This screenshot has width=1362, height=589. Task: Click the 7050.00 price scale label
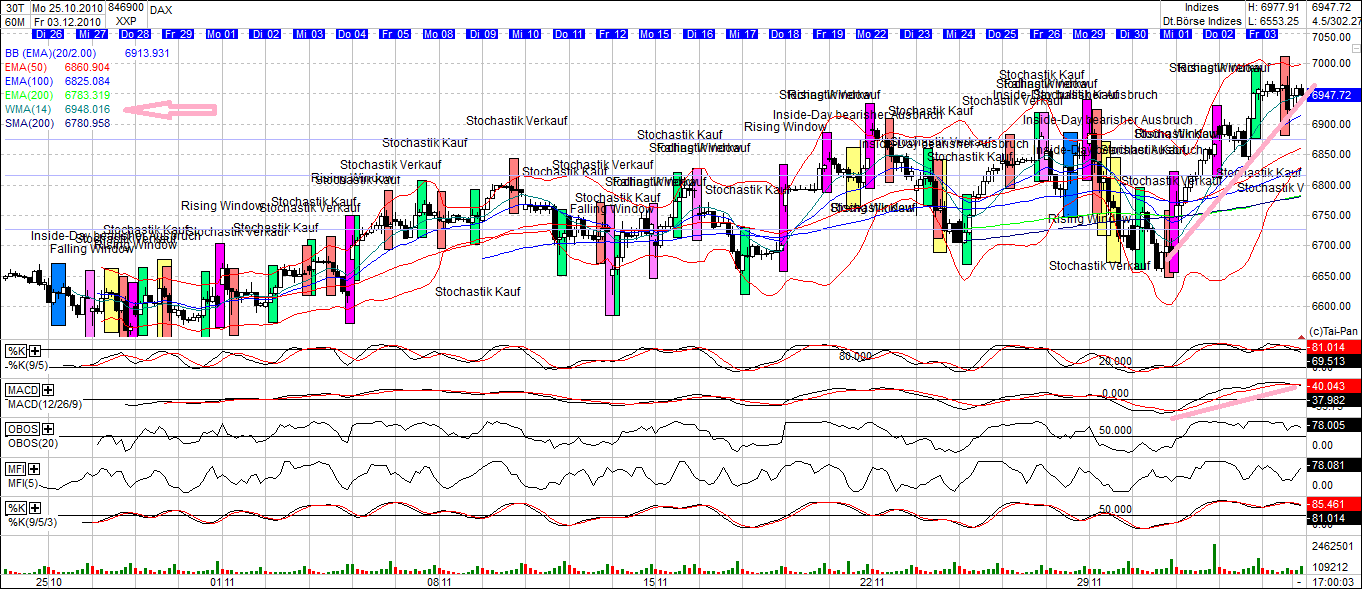(1331, 38)
